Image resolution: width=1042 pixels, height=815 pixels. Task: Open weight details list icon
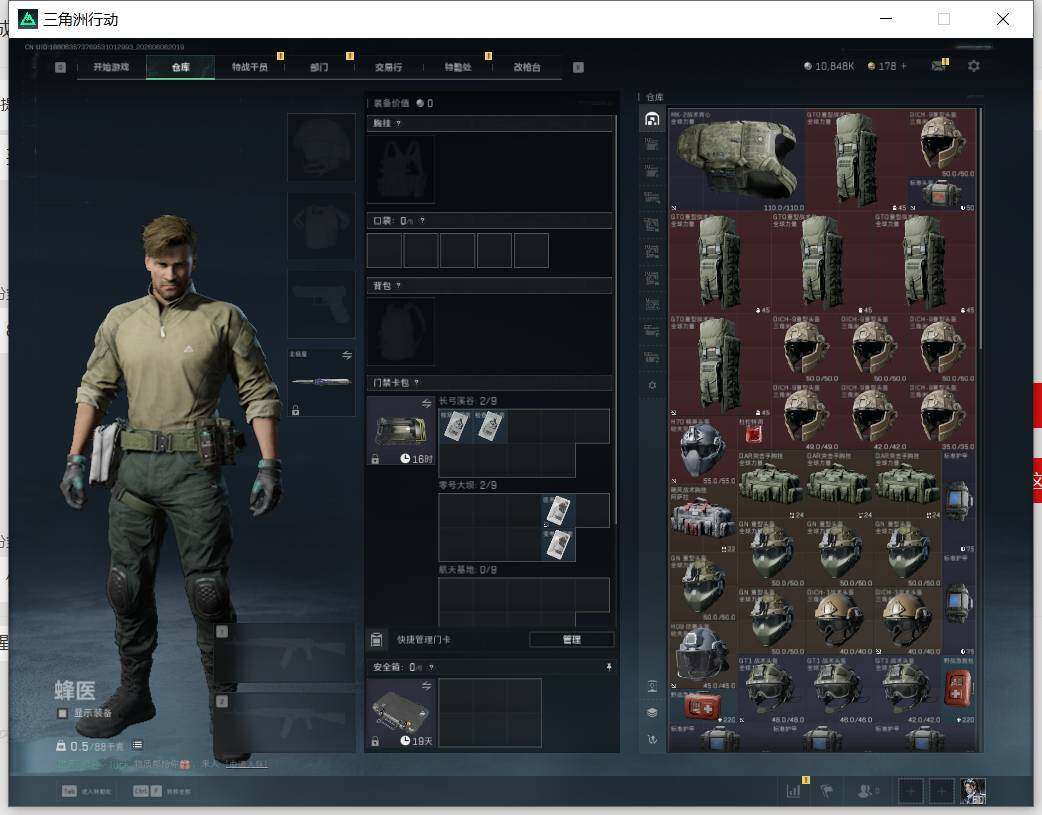[138, 745]
